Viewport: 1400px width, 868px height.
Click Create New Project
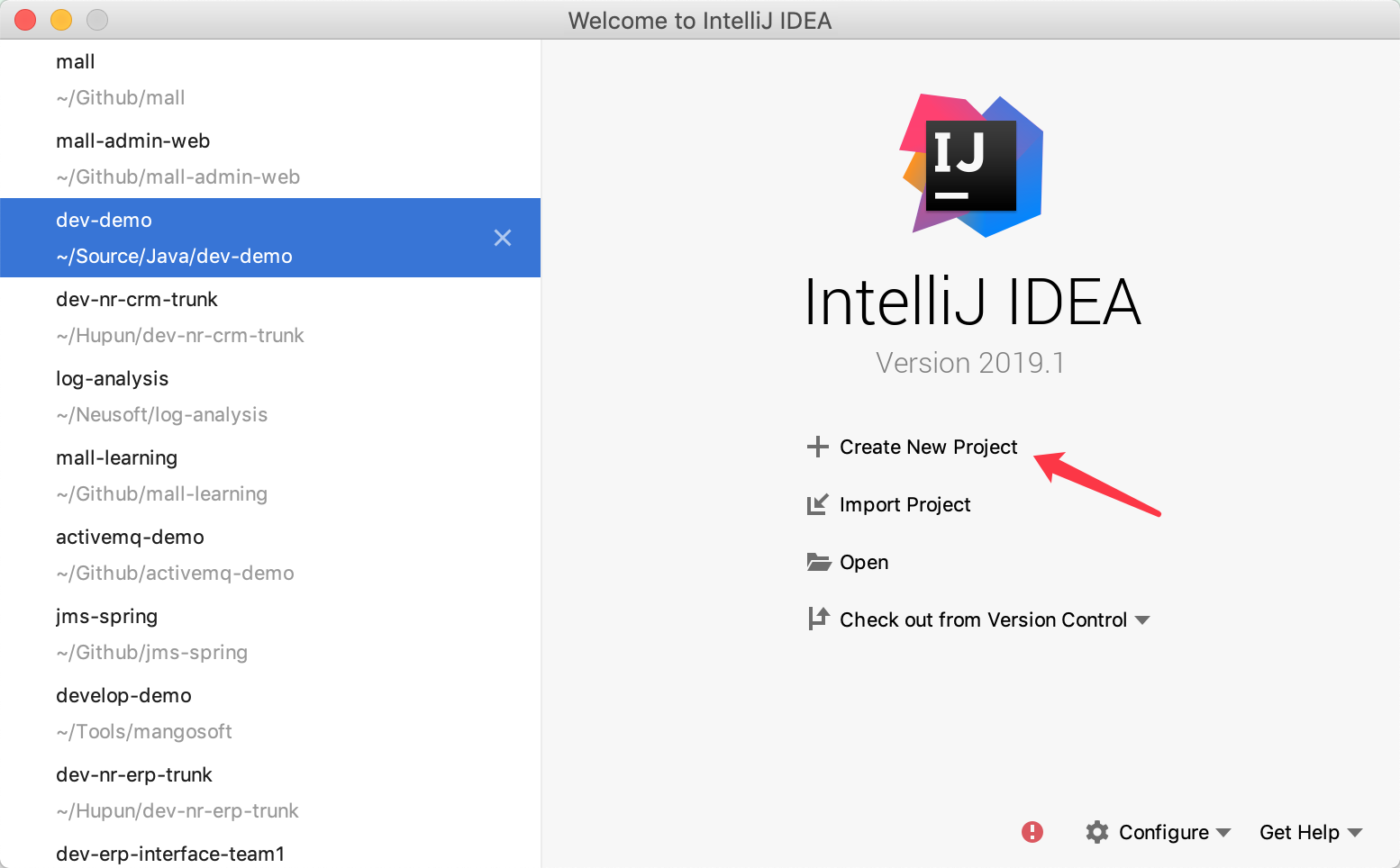point(928,447)
